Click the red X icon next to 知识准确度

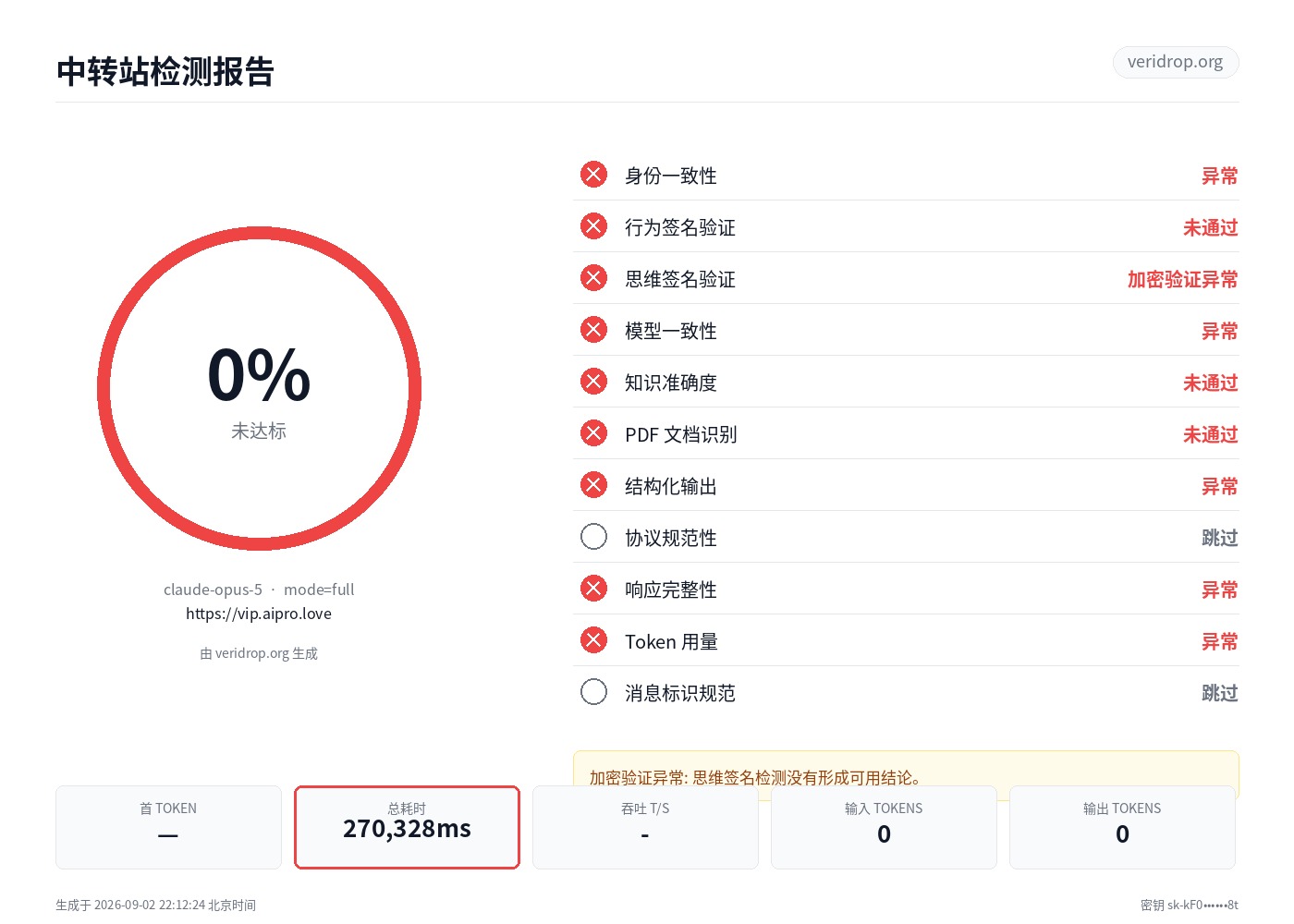[593, 382]
